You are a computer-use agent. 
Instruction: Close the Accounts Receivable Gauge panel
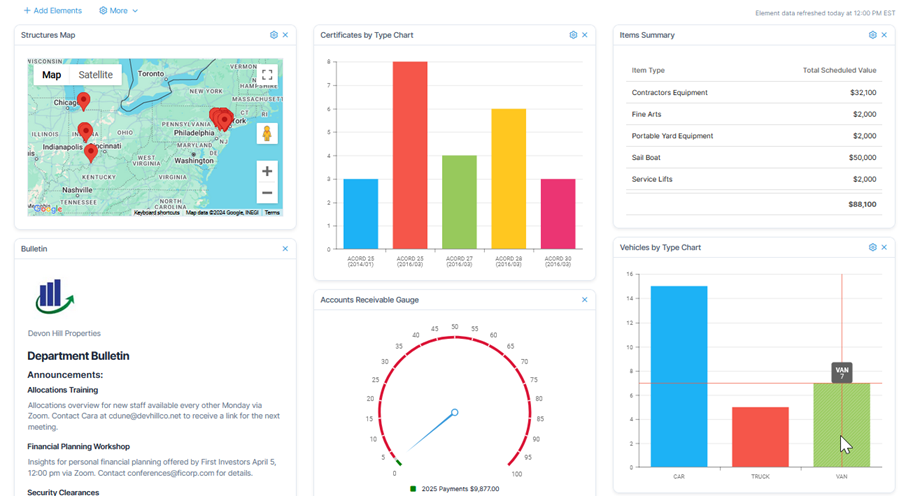tap(585, 300)
